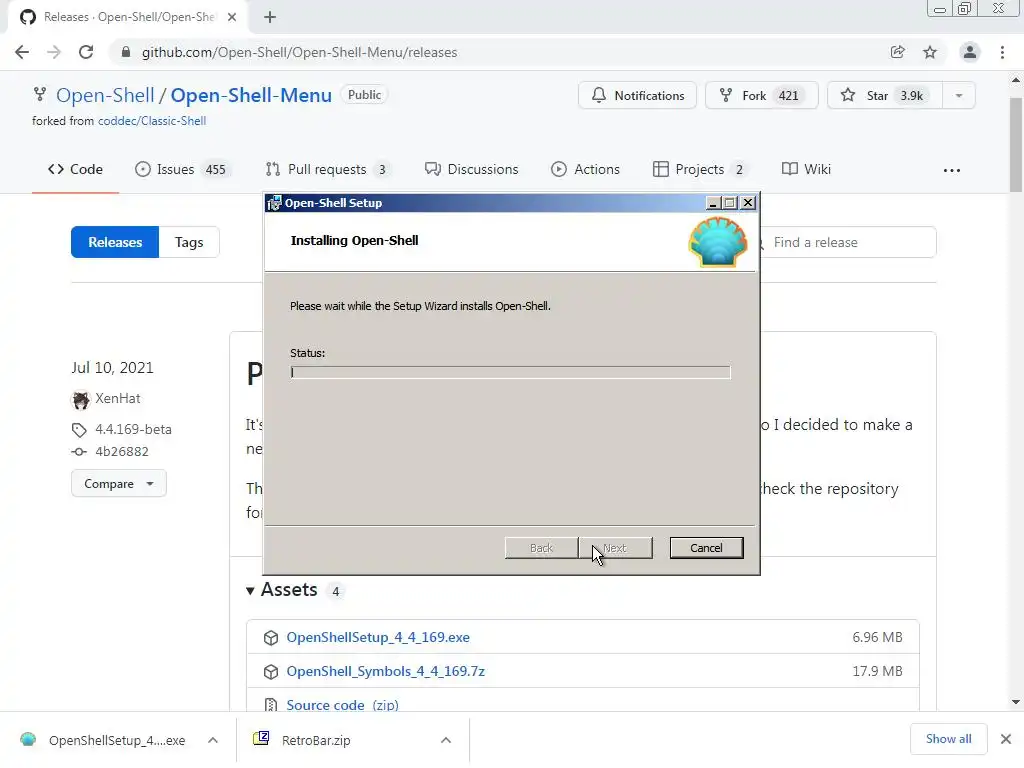Viewport: 1024px width, 768px height.
Task: Open the repository nav overflow ellipsis
Action: click(x=952, y=170)
